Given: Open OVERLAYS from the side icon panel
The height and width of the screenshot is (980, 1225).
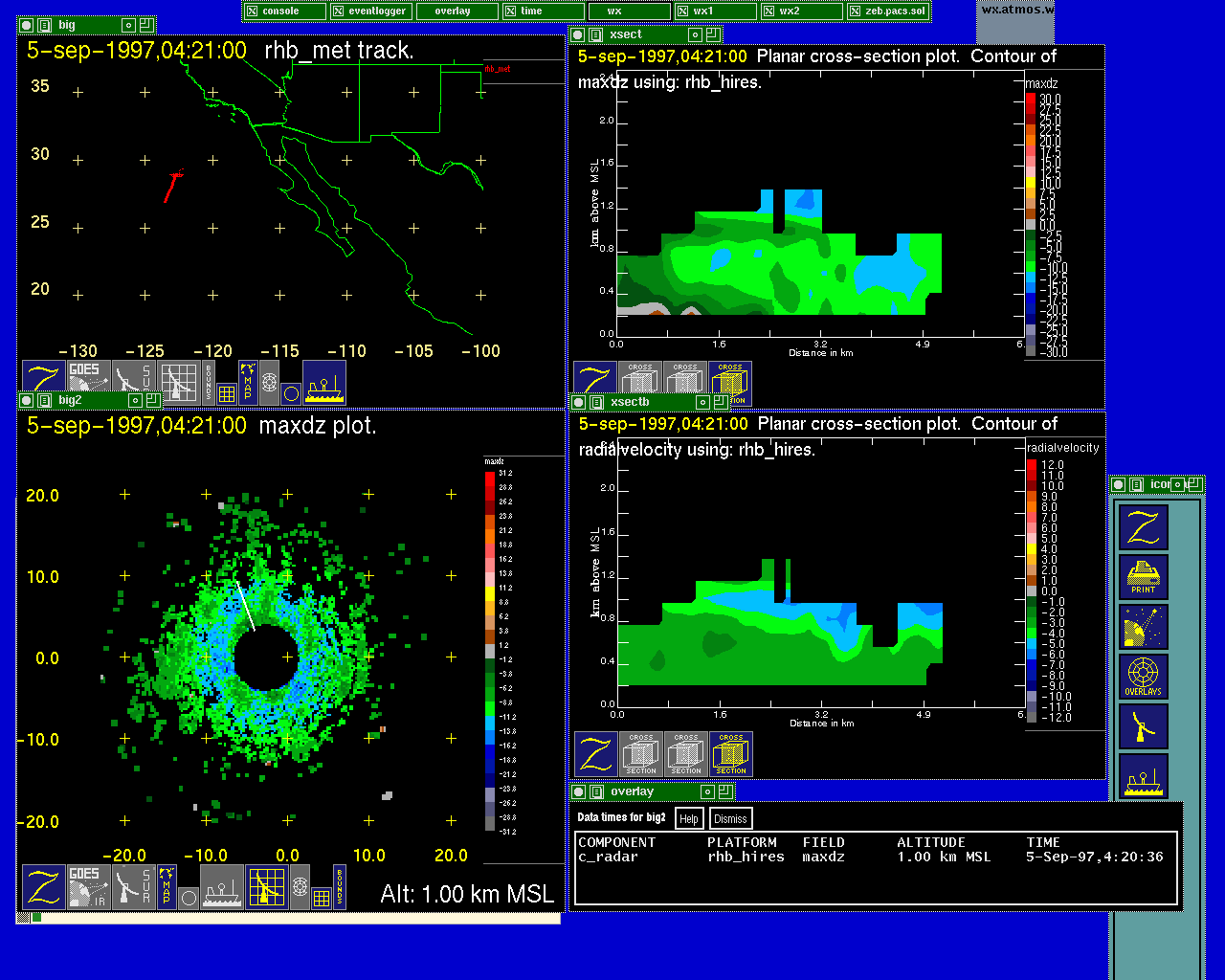Looking at the screenshot, I should point(1143,677).
